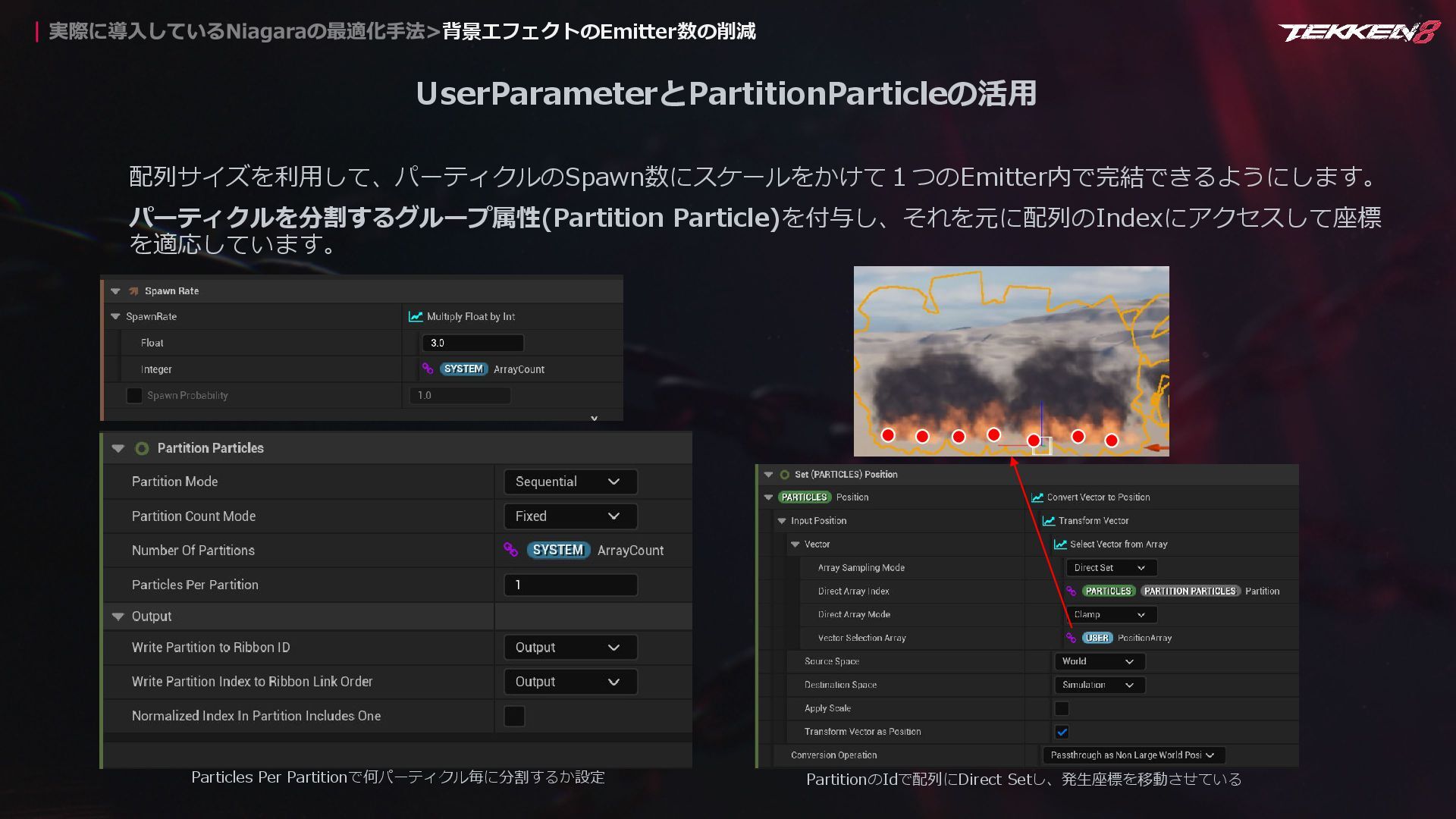Click the SYSTEM ArrayCount tag in Spawn Rate
The width and height of the screenshot is (1456, 819).
463,369
